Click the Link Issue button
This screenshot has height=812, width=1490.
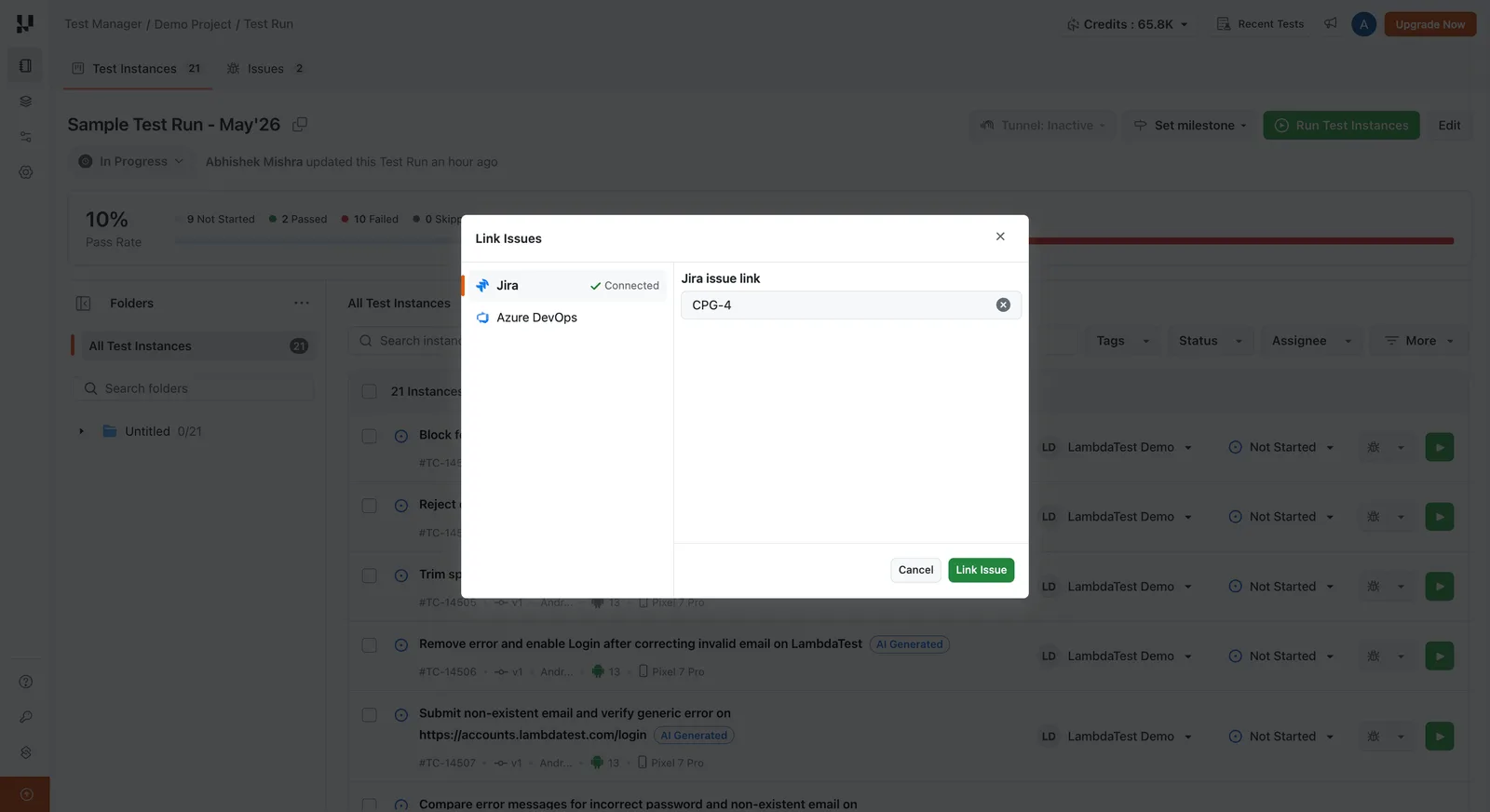coord(981,570)
